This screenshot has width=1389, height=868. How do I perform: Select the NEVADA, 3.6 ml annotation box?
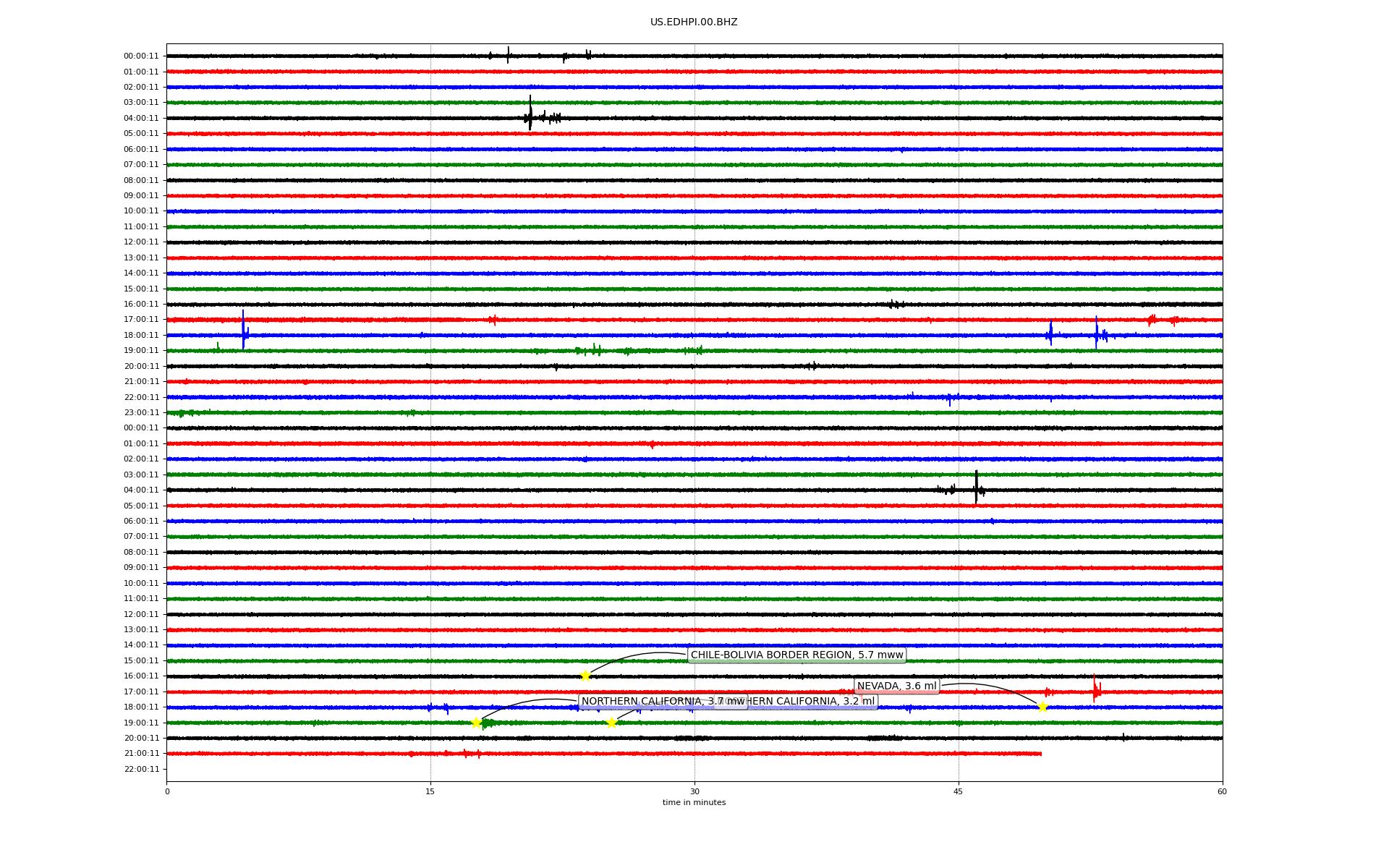[896, 686]
